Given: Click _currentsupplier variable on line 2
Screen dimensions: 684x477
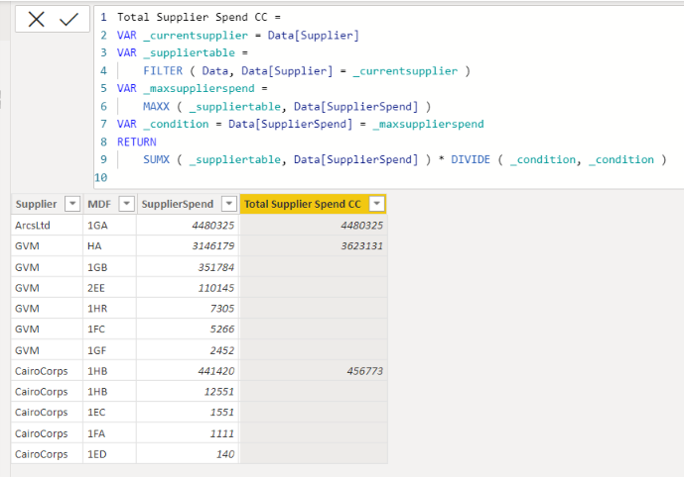Looking at the screenshot, I should pos(195,35).
